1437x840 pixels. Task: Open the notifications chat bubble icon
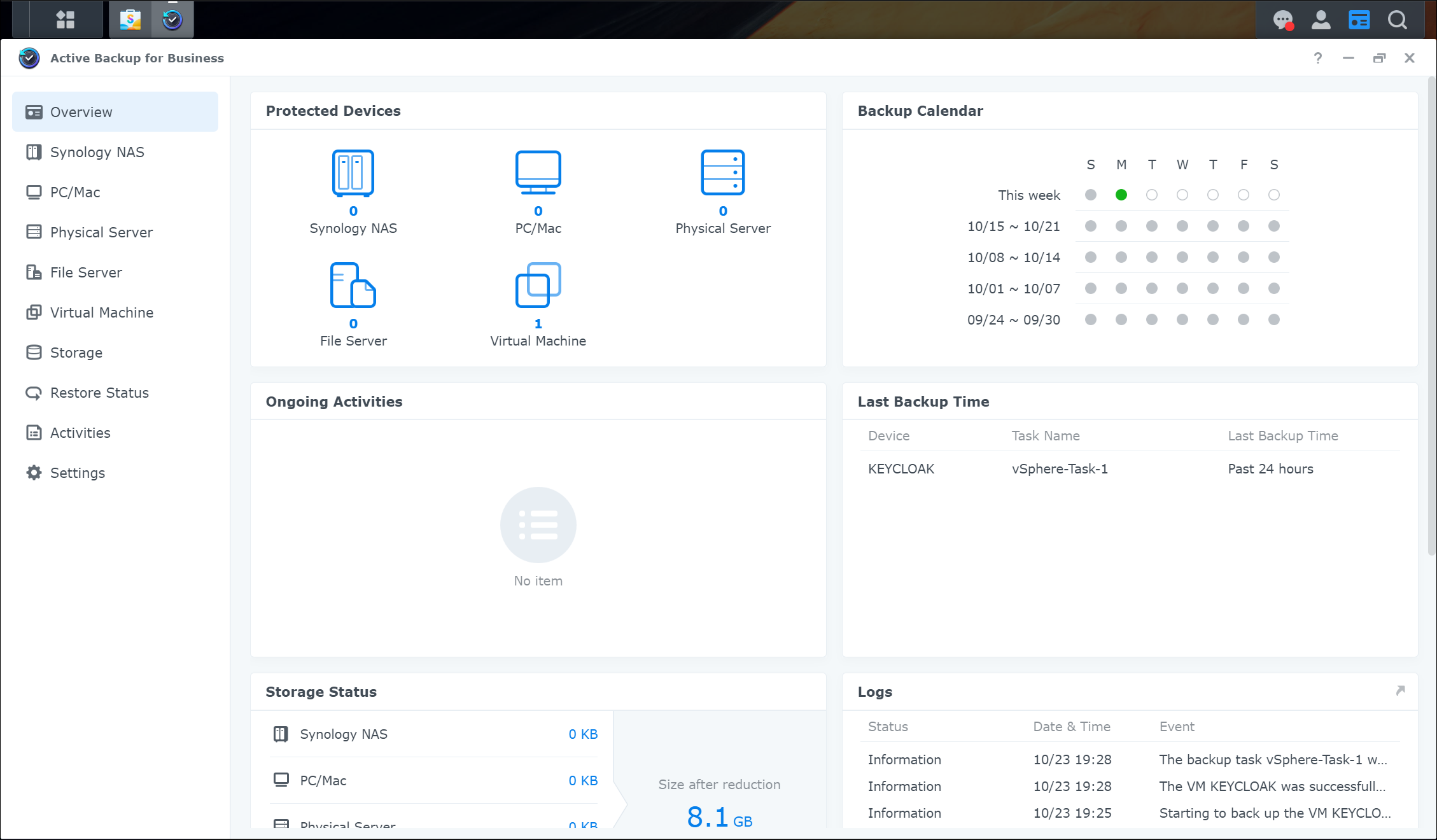1282,20
